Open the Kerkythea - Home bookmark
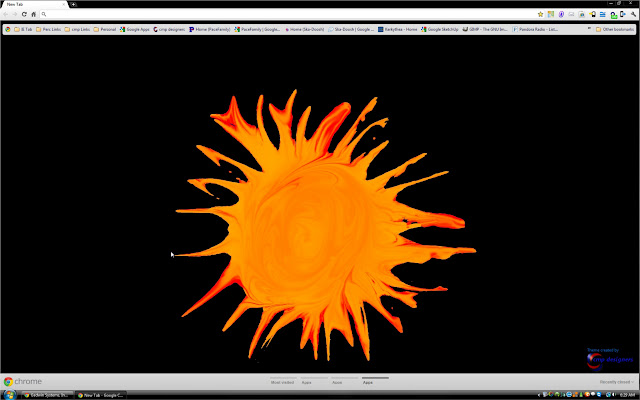Image resolution: width=640 pixels, height=400 pixels. (398, 29)
